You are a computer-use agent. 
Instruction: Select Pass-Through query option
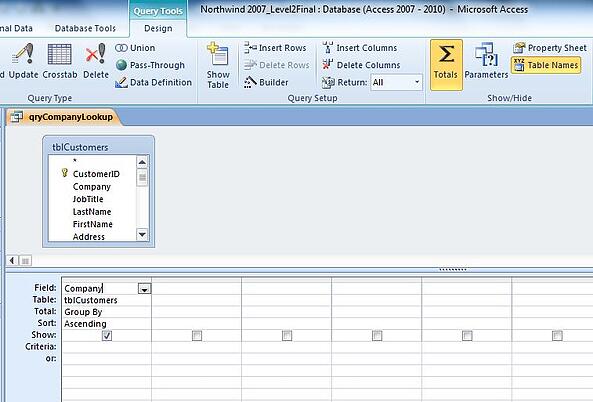pyautogui.click(x=150, y=65)
